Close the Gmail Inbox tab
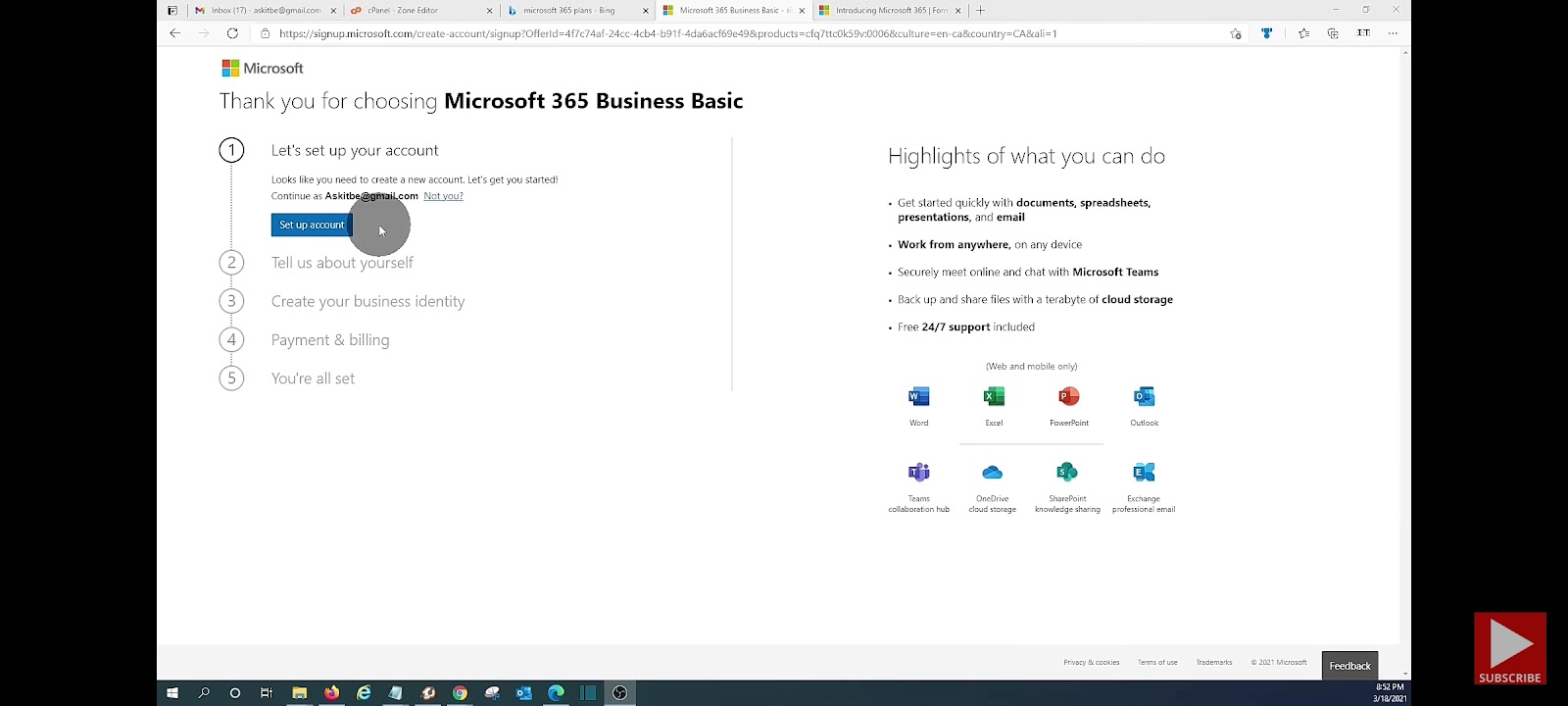 tap(333, 11)
